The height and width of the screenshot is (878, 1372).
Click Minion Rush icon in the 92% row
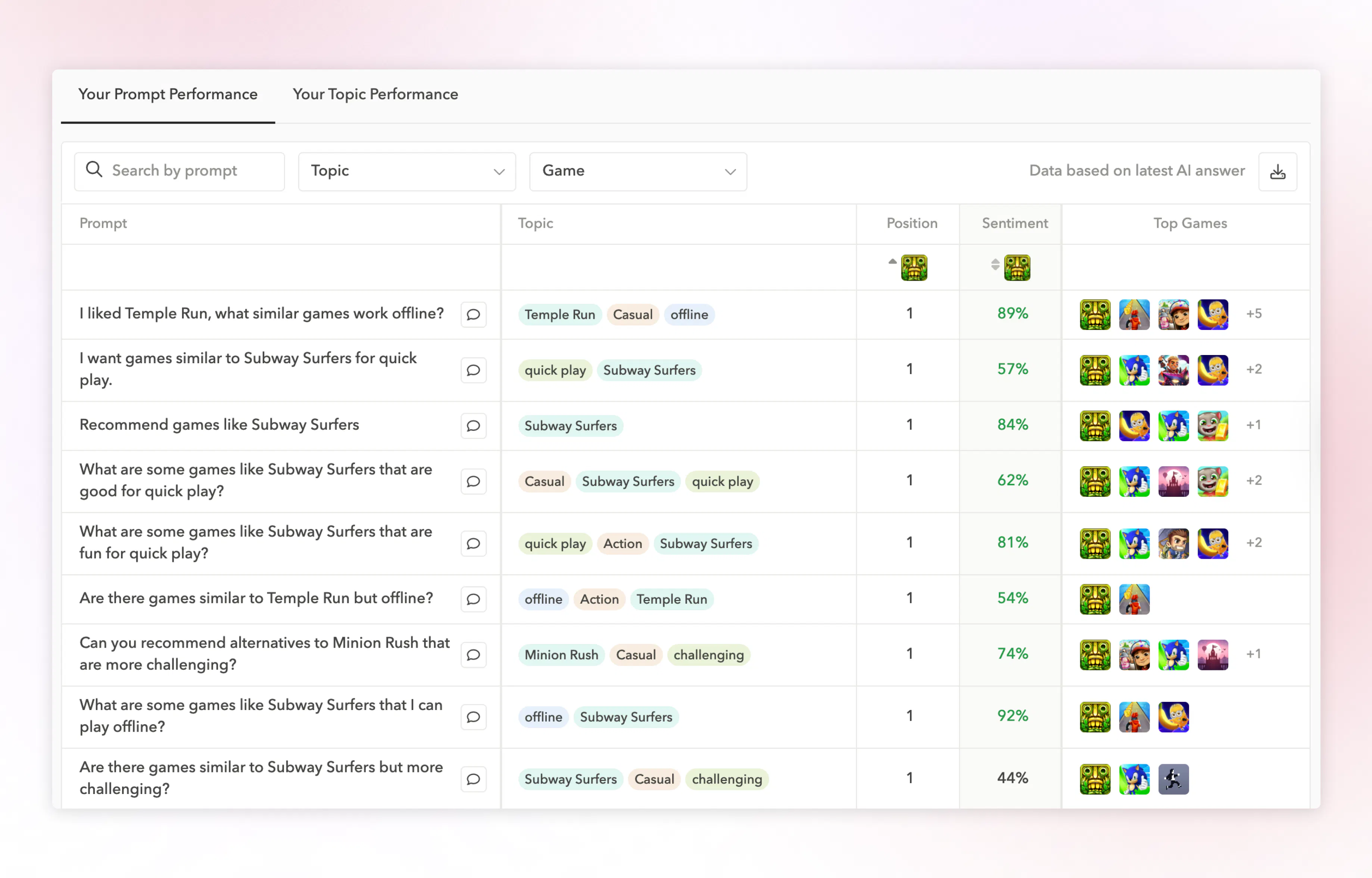(1173, 717)
